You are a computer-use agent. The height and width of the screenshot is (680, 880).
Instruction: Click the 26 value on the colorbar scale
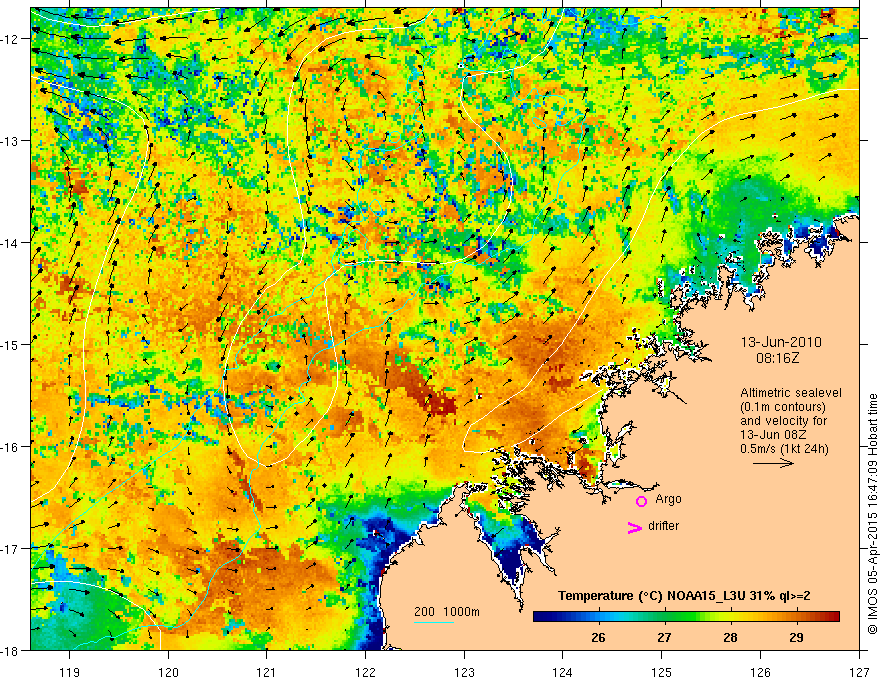click(598, 637)
